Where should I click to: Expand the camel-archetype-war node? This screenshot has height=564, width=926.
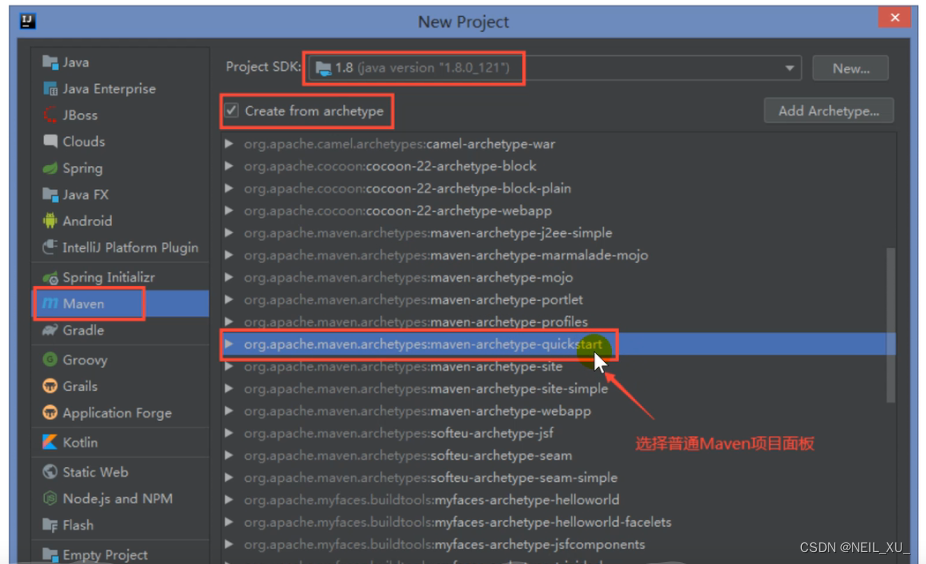(229, 144)
